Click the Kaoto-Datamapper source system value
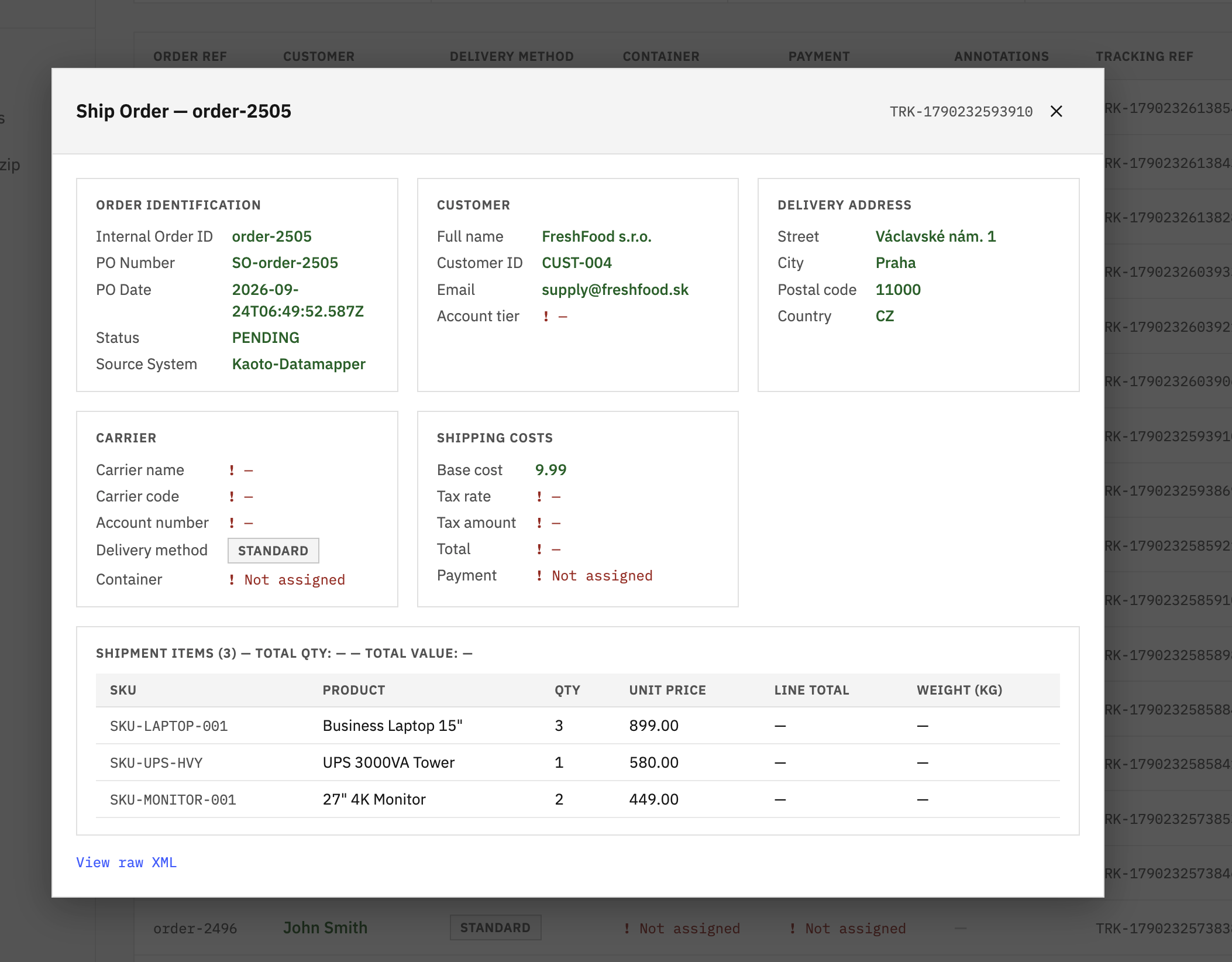The height and width of the screenshot is (962, 1232). [298, 364]
